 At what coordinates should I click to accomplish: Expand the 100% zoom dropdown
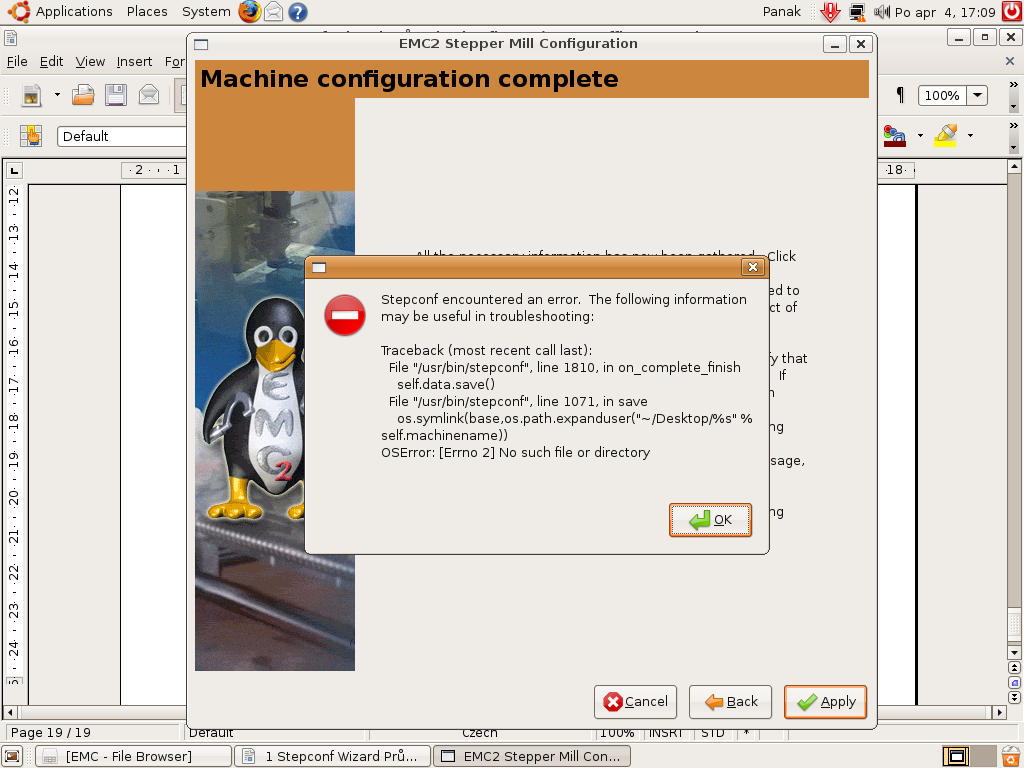[977, 96]
